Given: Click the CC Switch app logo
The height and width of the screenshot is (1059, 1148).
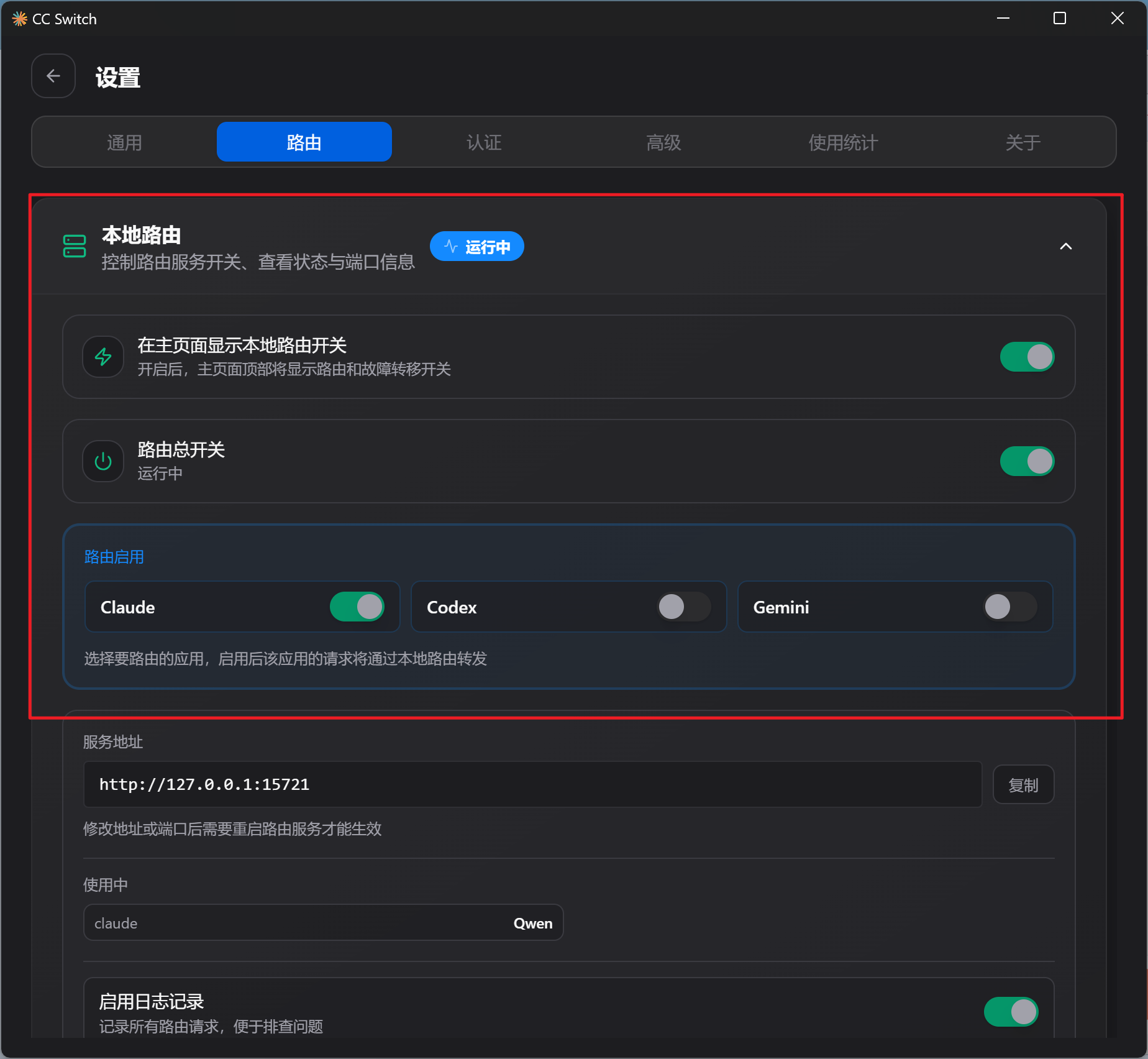Looking at the screenshot, I should pos(20,19).
